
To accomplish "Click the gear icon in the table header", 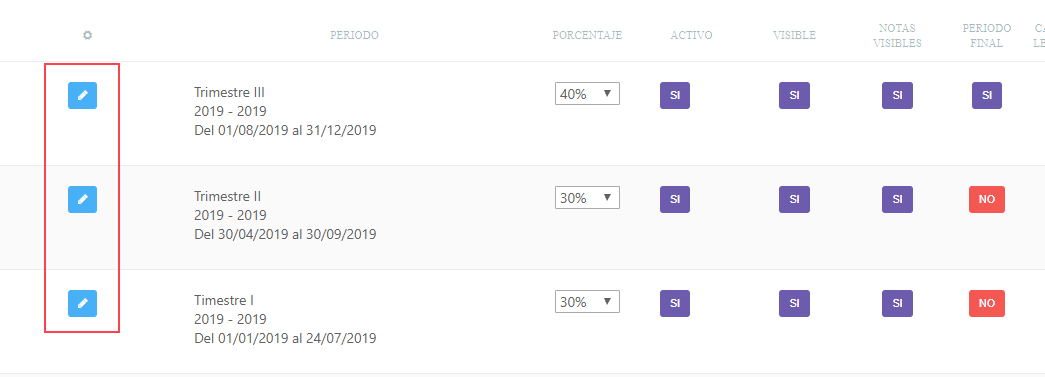I will click(x=87, y=35).
